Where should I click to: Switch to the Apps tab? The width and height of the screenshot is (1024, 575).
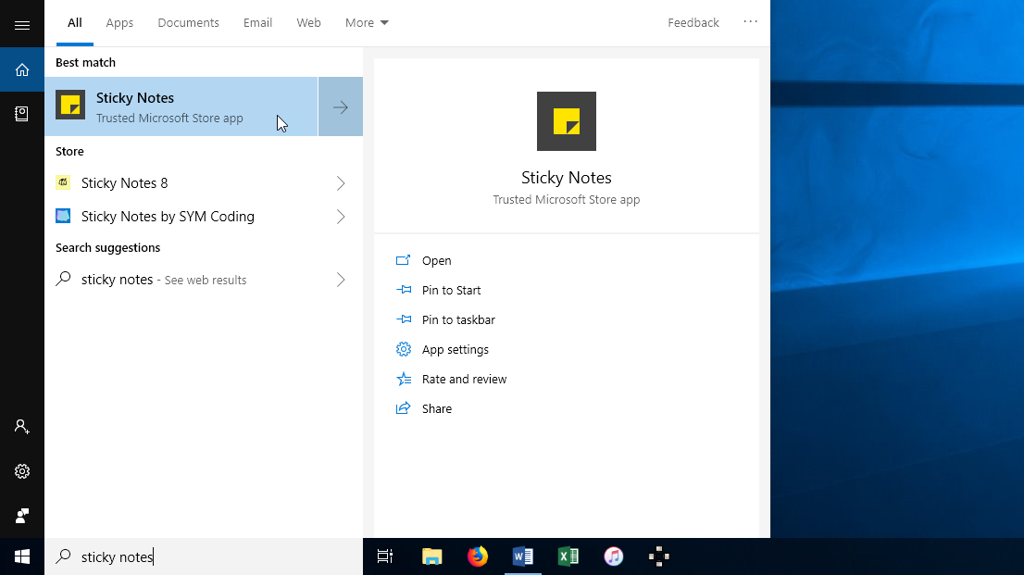pos(120,23)
